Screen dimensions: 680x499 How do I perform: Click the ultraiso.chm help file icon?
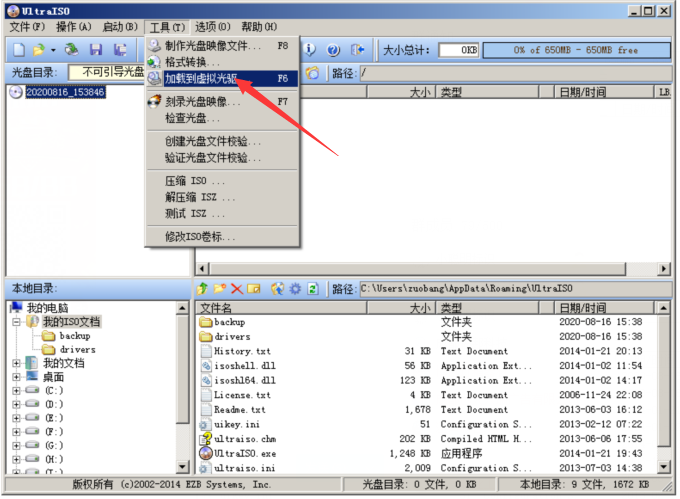[x=205, y=439]
